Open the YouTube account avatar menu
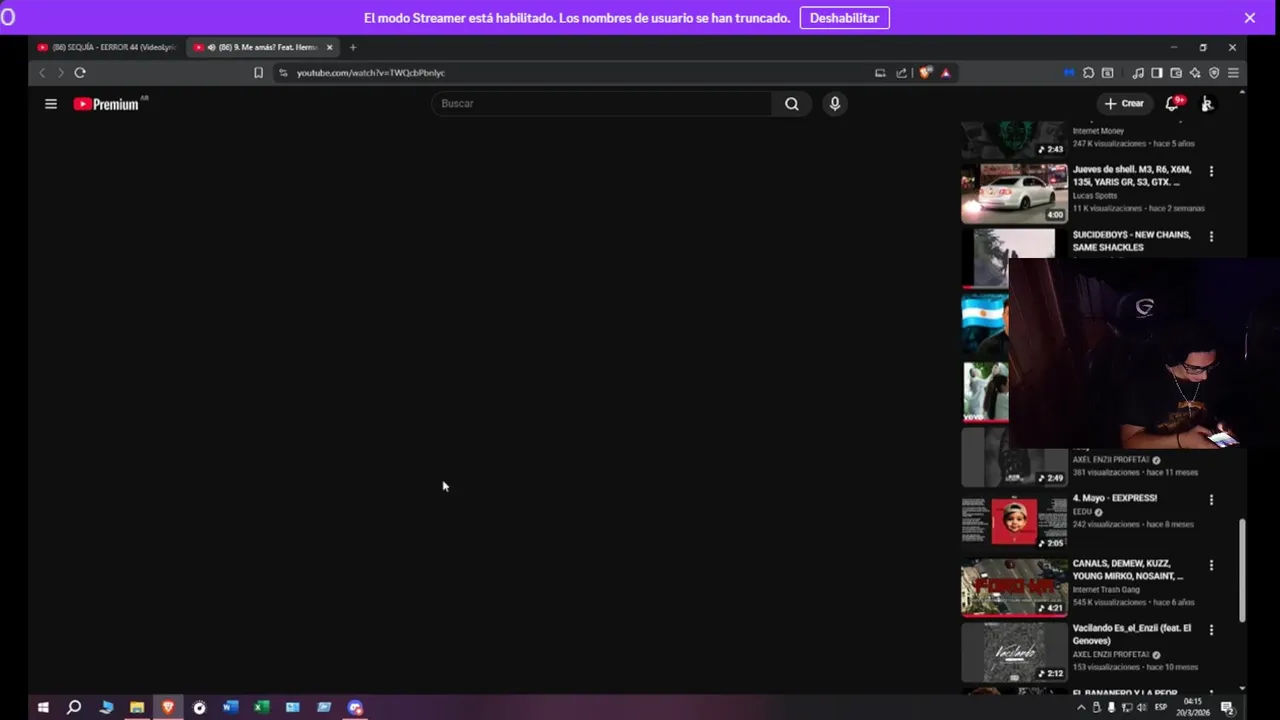1280x720 pixels. pyautogui.click(x=1207, y=103)
